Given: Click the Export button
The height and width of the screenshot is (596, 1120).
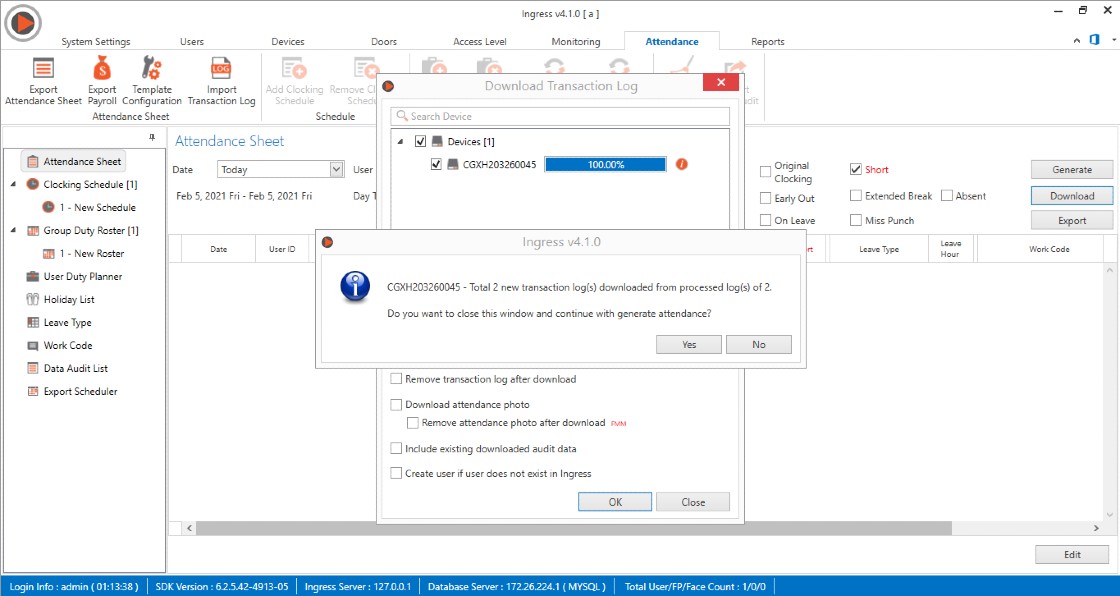Looking at the screenshot, I should coord(1071,220).
